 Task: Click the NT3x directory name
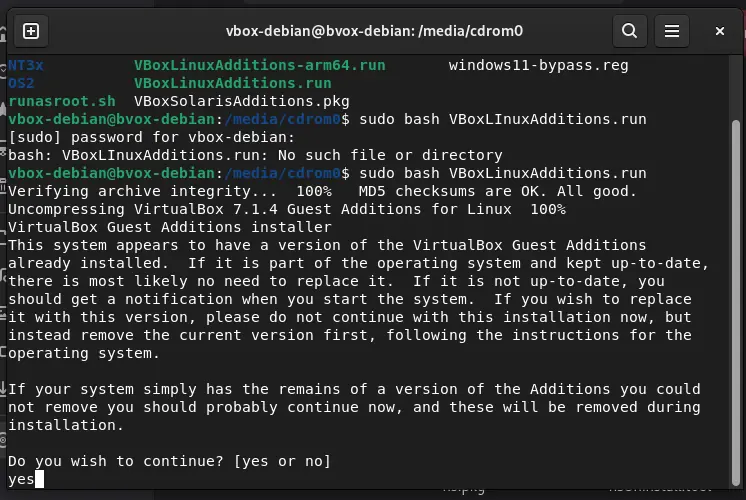(x=28, y=65)
